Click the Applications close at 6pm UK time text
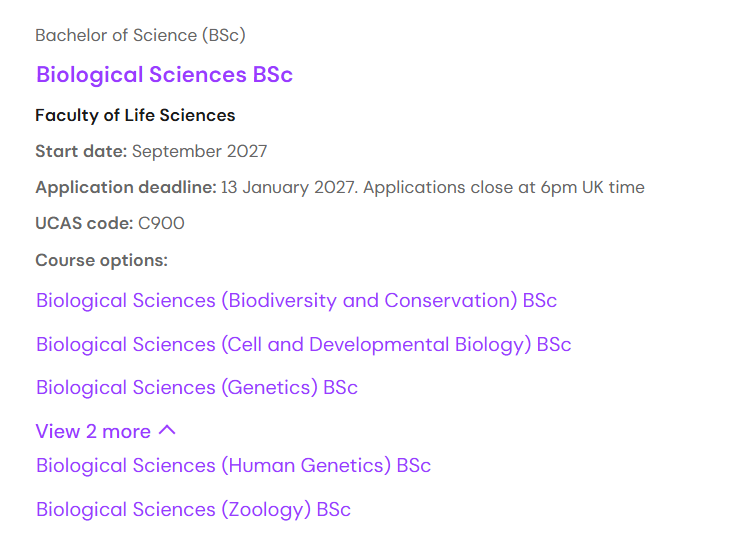 (x=504, y=188)
